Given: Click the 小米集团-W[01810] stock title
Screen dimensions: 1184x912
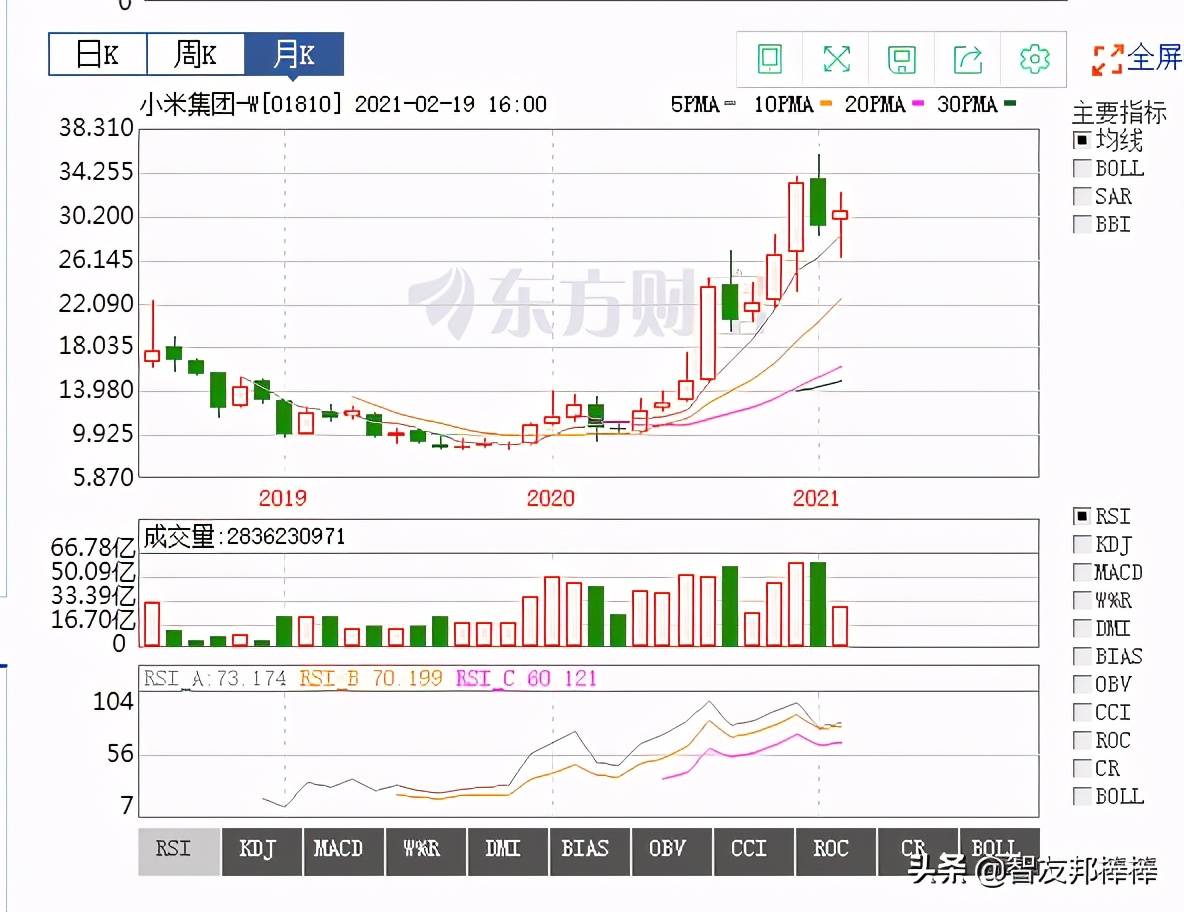Looking at the screenshot, I should pyautogui.click(x=241, y=104).
